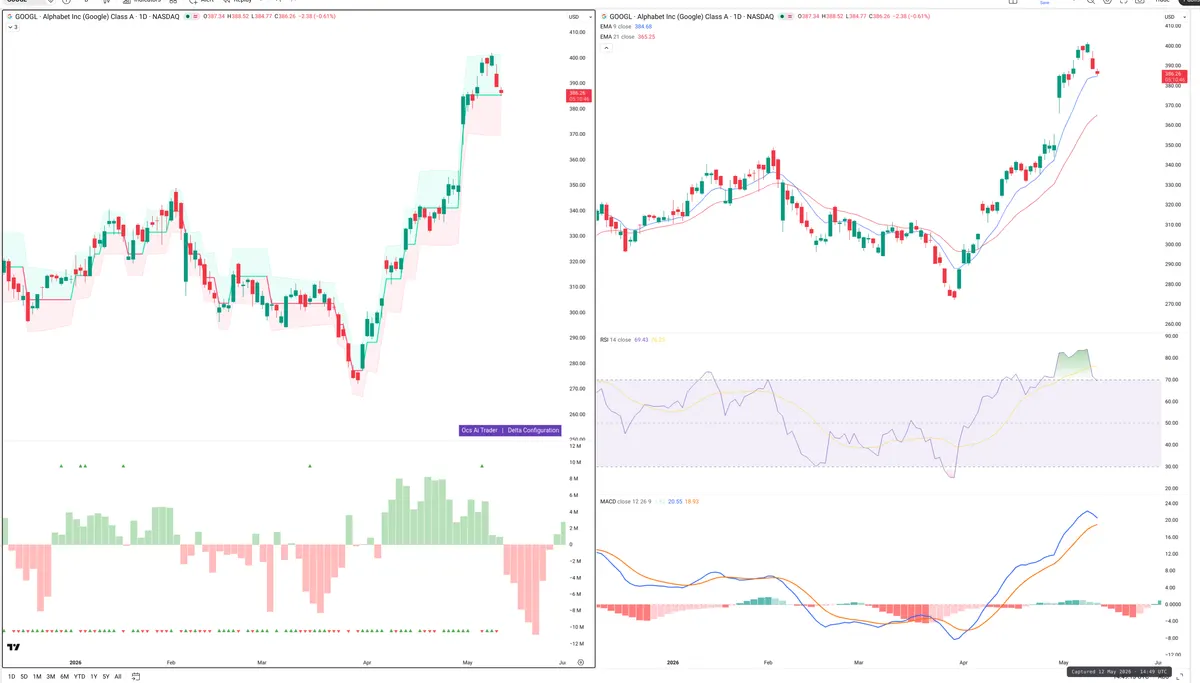
Task: Select the RSI 14 close legend
Action: click(x=615, y=340)
